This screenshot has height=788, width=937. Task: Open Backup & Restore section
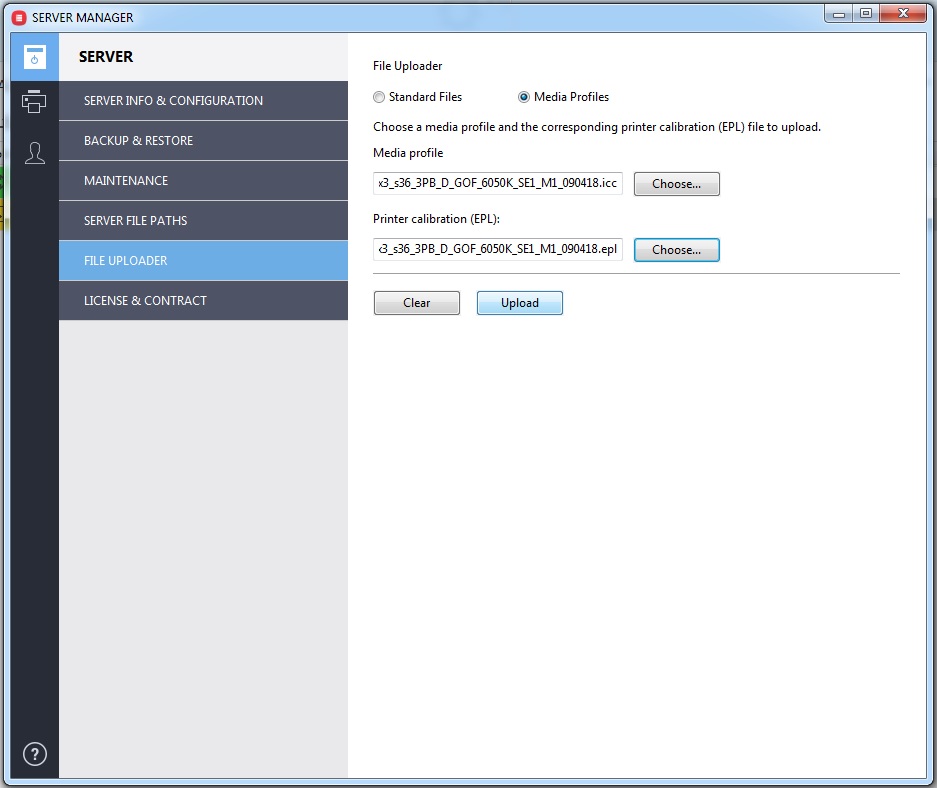point(203,141)
